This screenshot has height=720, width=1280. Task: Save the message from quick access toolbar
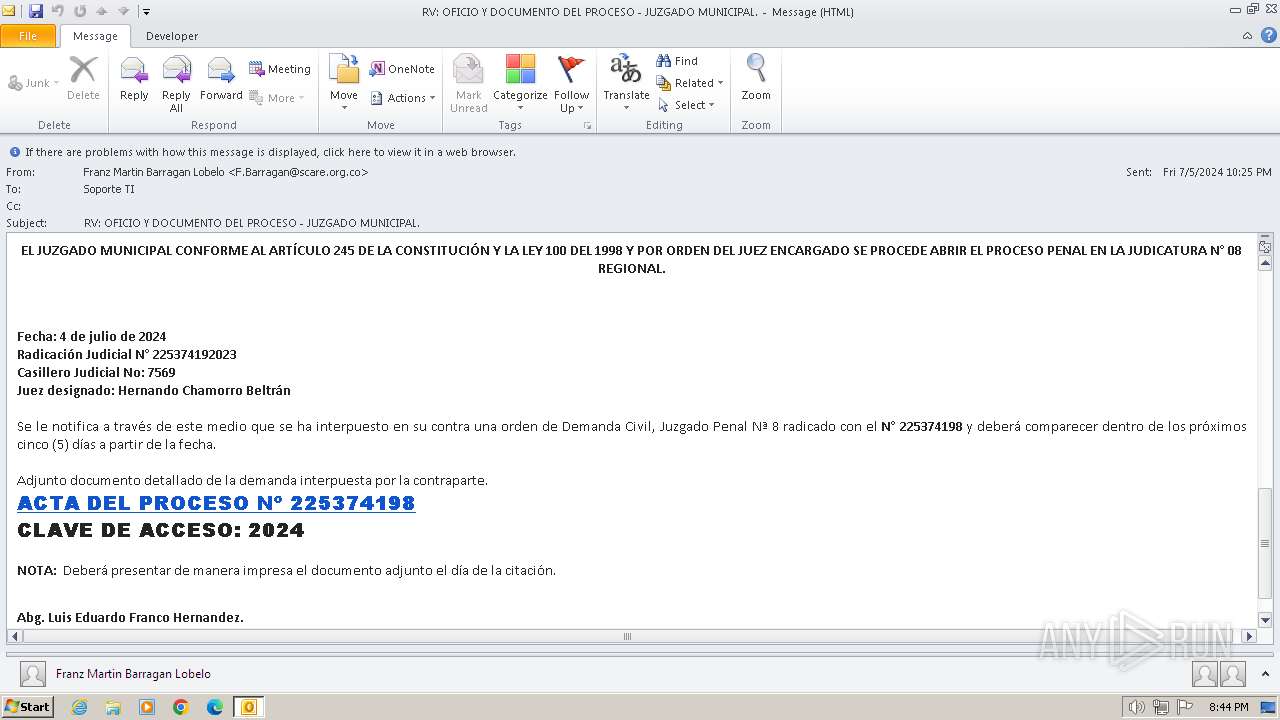[x=36, y=11]
